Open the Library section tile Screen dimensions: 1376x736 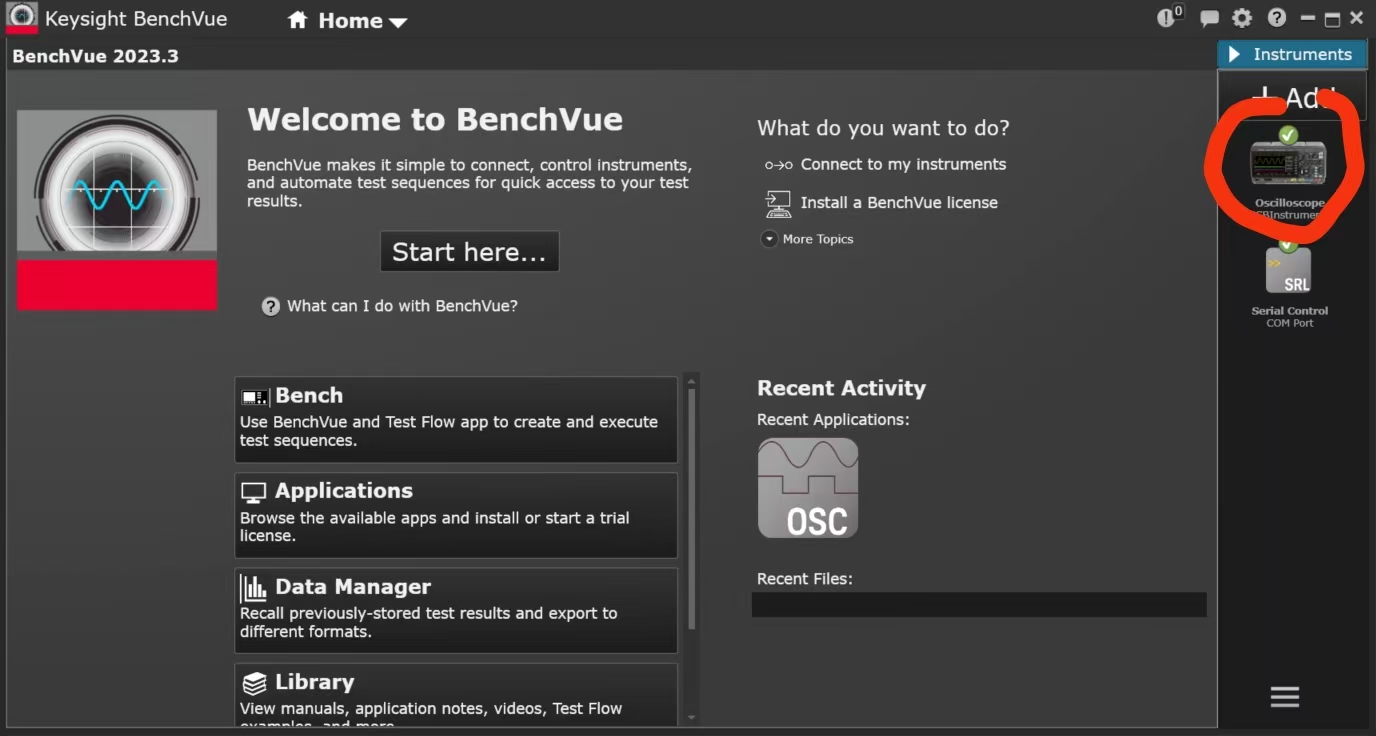click(456, 695)
